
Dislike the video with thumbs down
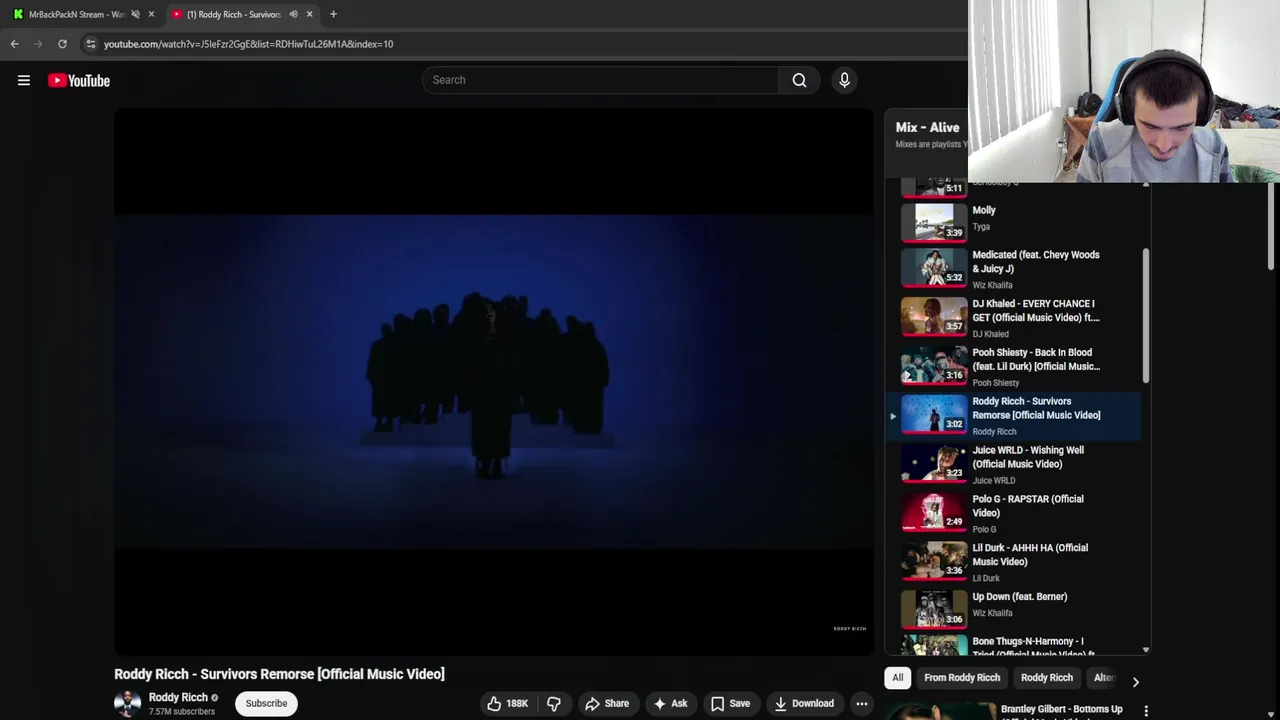pyautogui.click(x=554, y=703)
